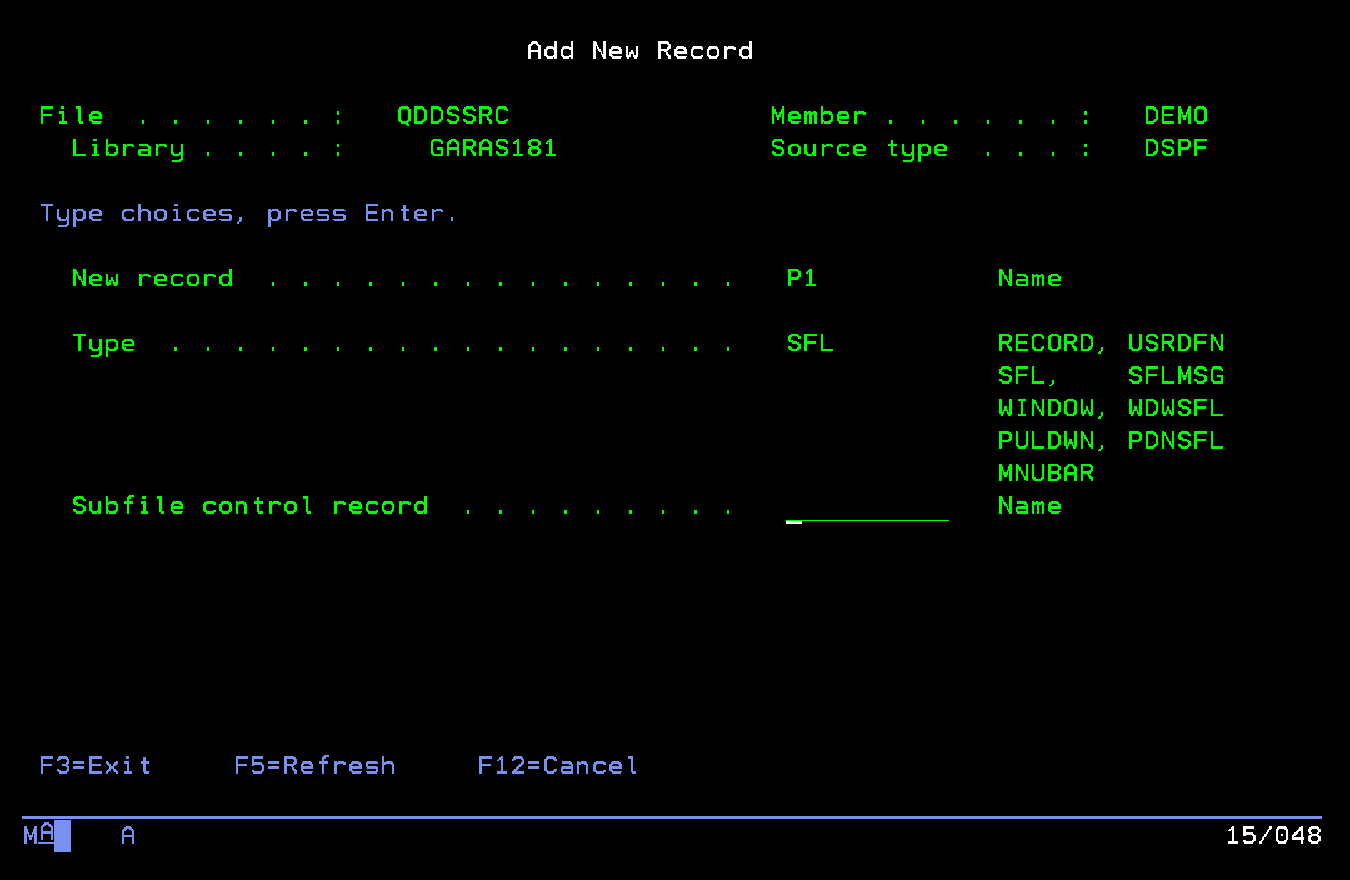The width and height of the screenshot is (1350, 880).
Task: Select the RECORD type option text
Action: tap(1046, 344)
